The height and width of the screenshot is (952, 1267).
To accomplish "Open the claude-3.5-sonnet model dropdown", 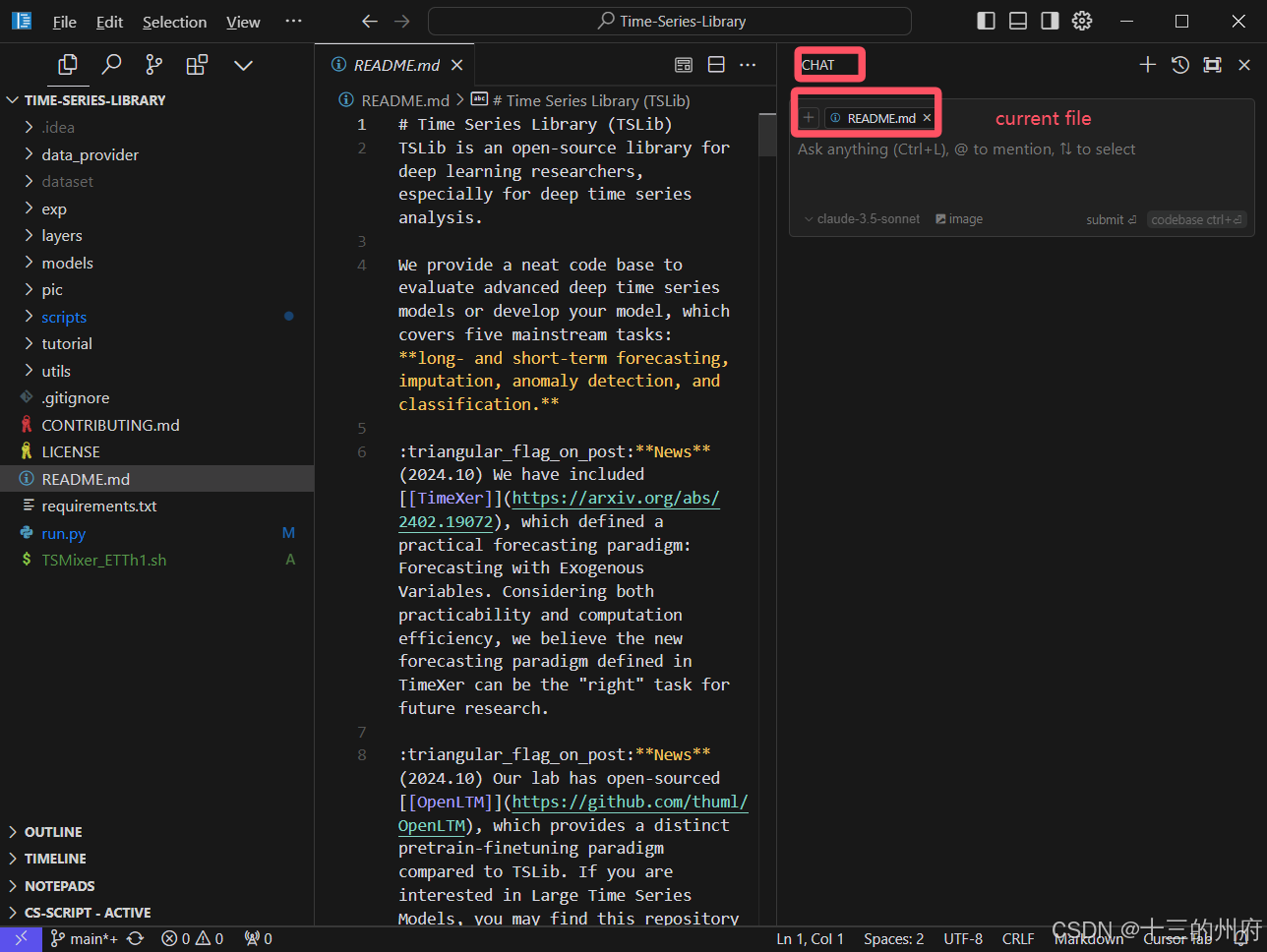I will coord(862,219).
